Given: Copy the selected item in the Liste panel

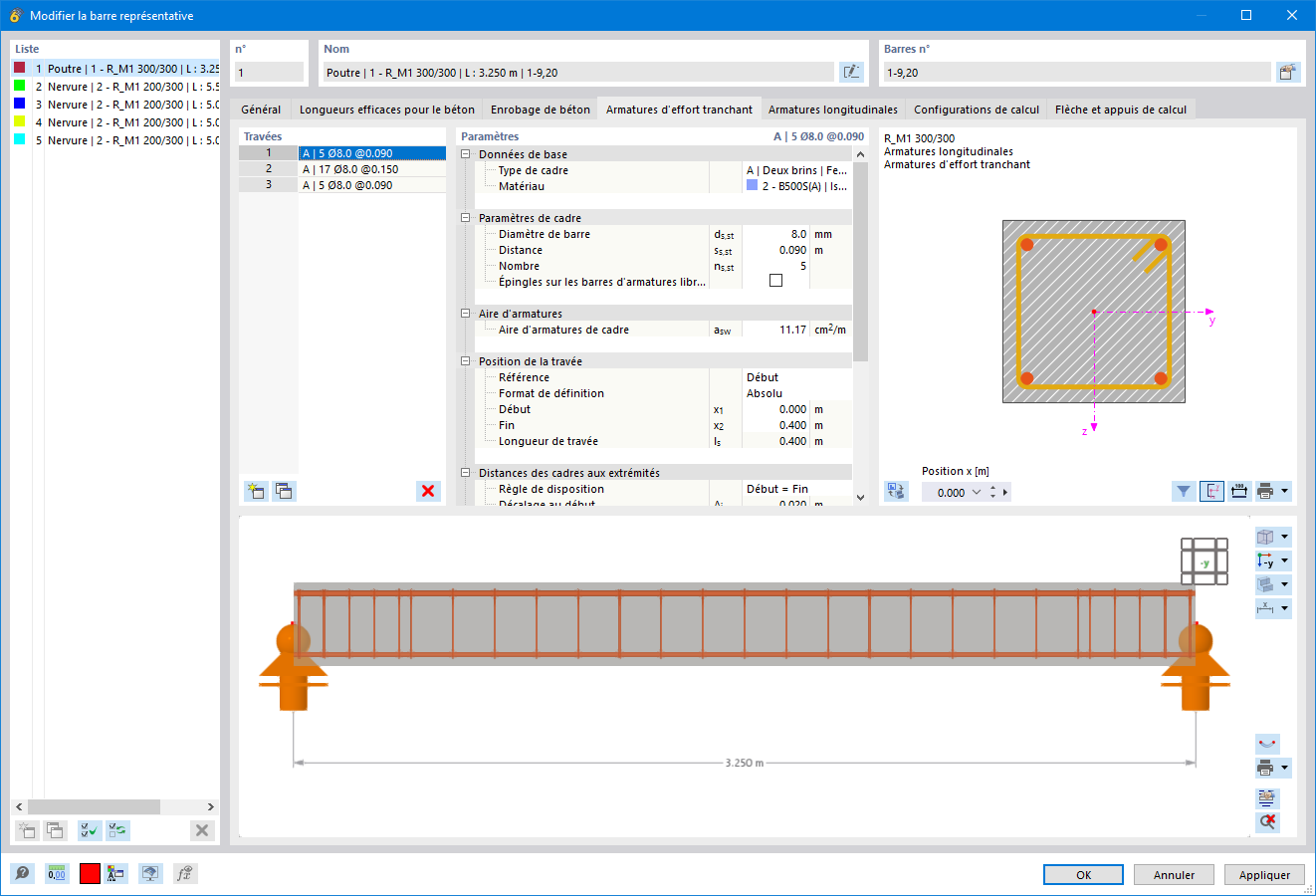Looking at the screenshot, I should point(55,830).
